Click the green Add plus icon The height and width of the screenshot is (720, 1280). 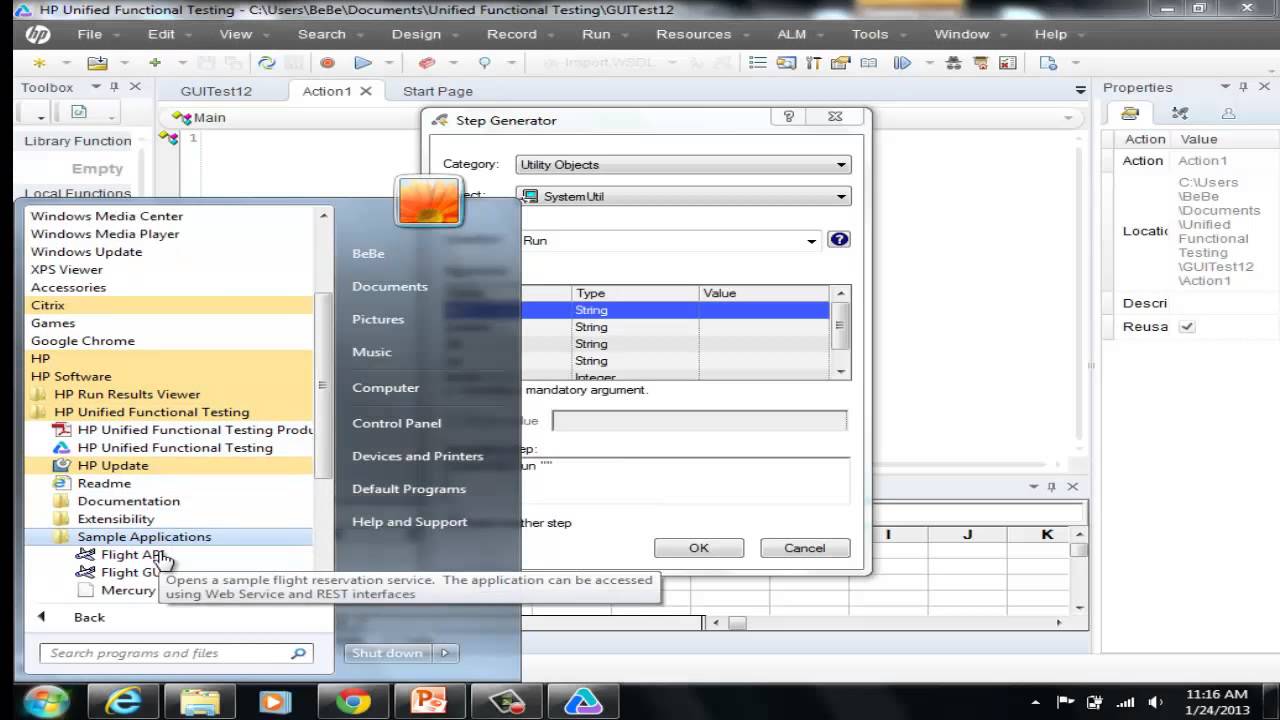click(x=155, y=62)
